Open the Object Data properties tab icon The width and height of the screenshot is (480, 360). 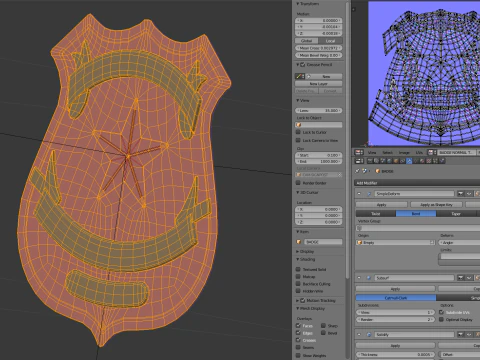(416, 161)
